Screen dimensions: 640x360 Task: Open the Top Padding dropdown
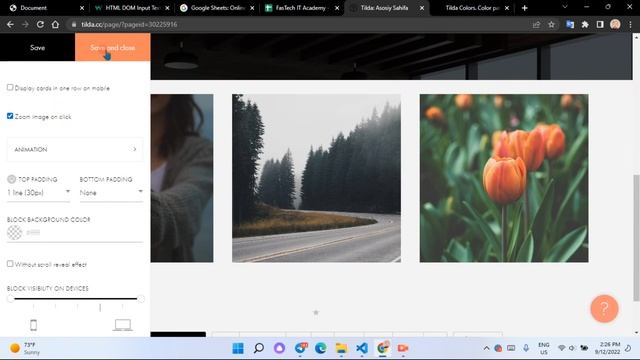point(38,193)
